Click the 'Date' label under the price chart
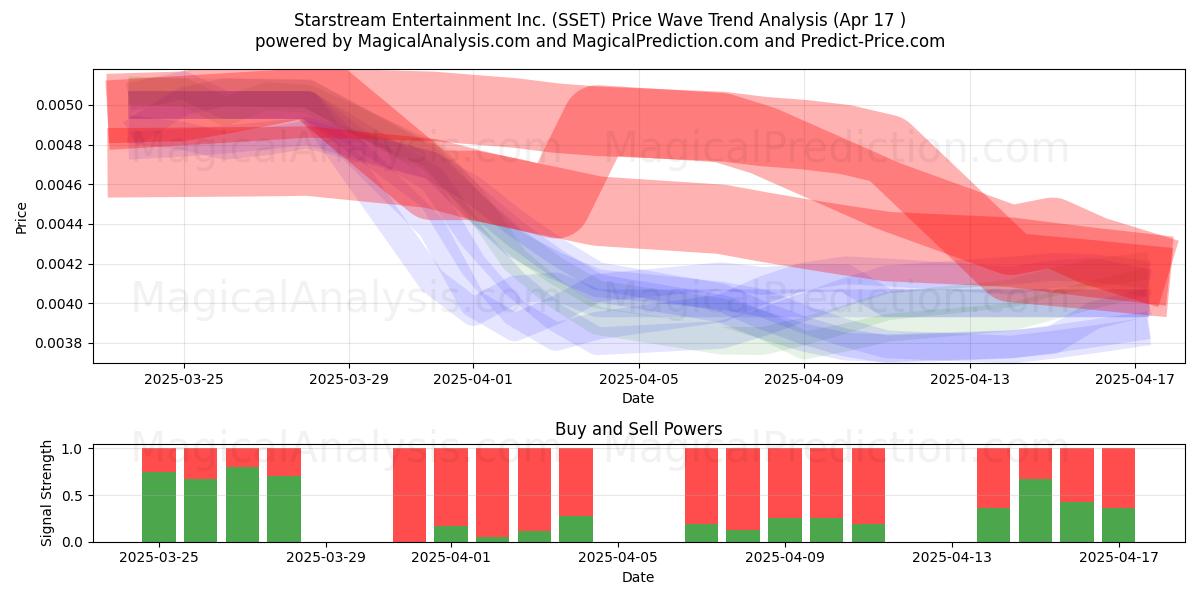Image resolution: width=1200 pixels, height=600 pixels. click(x=638, y=398)
